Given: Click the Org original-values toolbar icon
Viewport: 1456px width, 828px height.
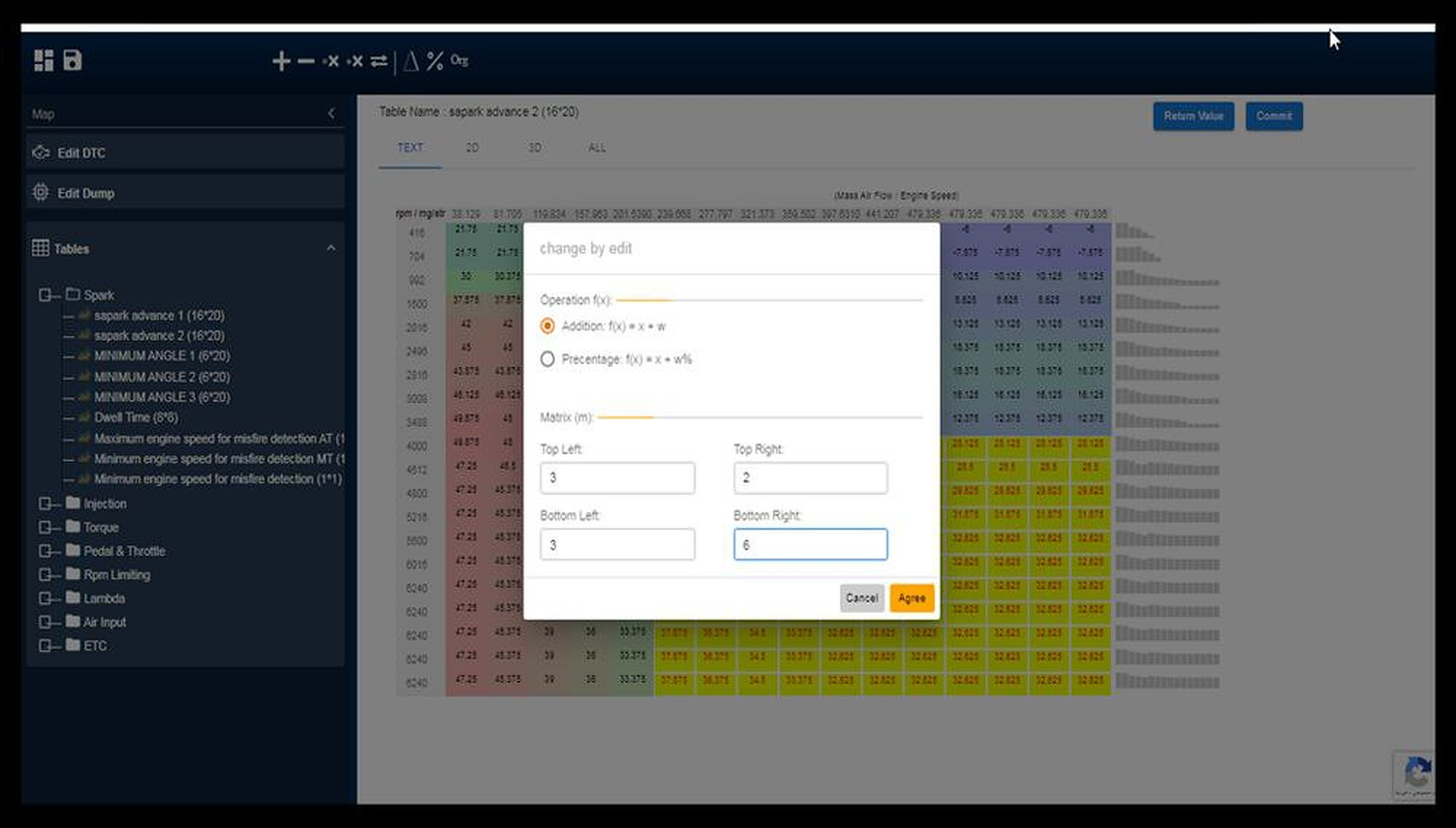Looking at the screenshot, I should coord(459,61).
